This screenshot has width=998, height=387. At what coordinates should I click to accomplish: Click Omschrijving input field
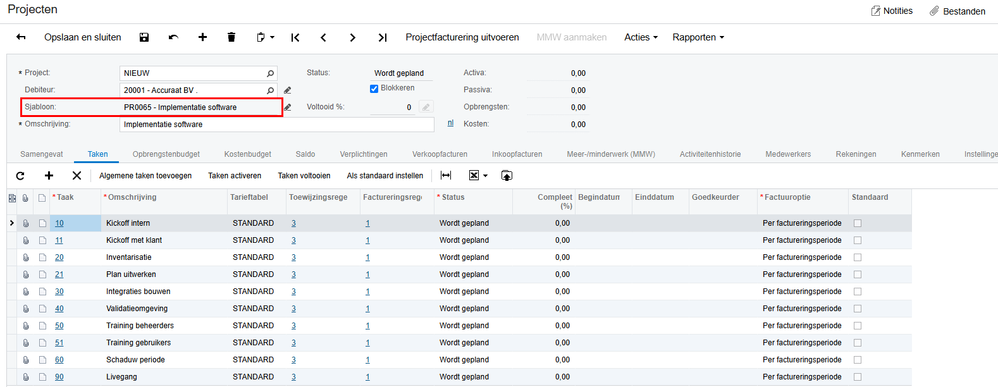(277, 125)
